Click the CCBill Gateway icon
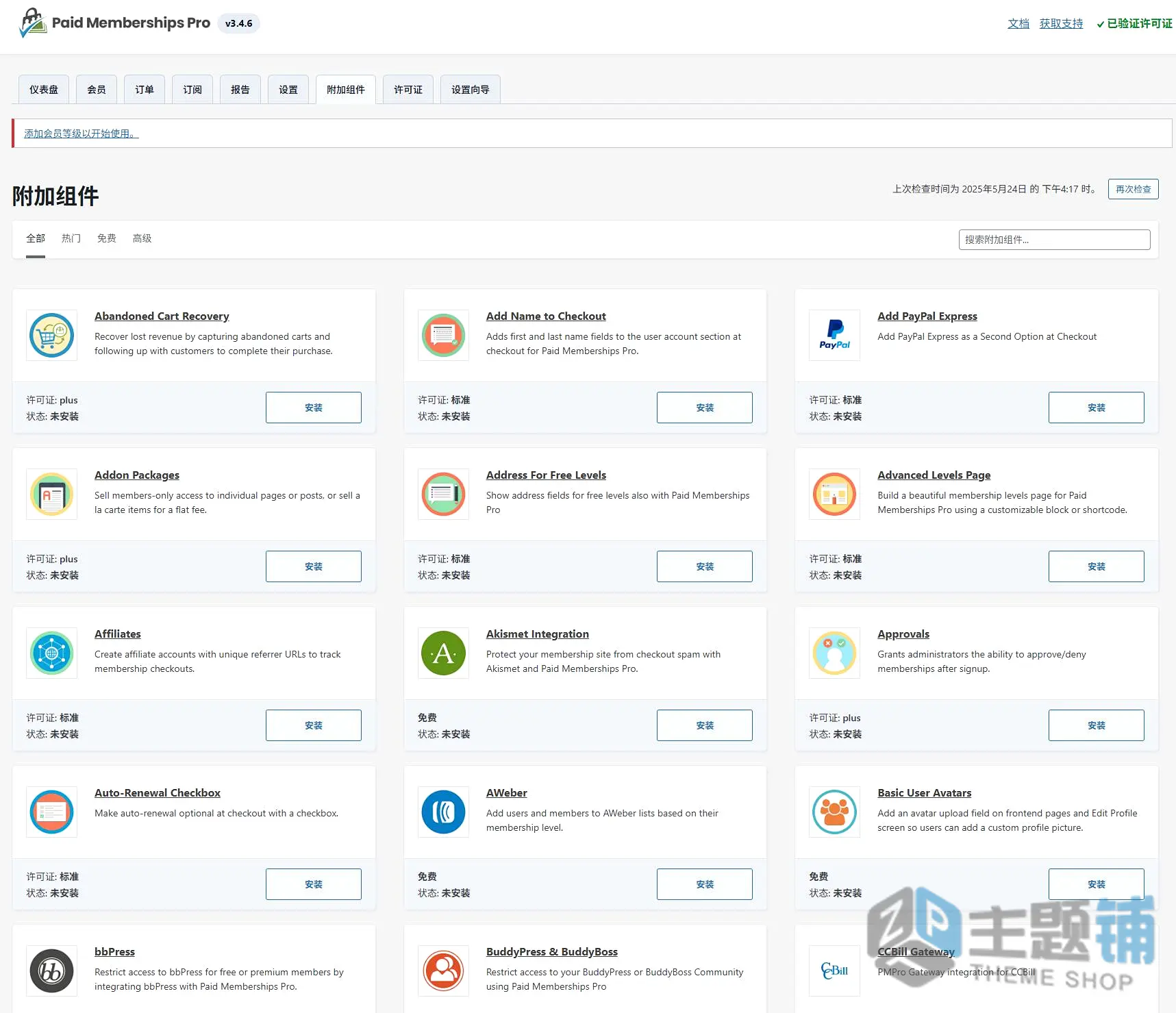 [835, 971]
